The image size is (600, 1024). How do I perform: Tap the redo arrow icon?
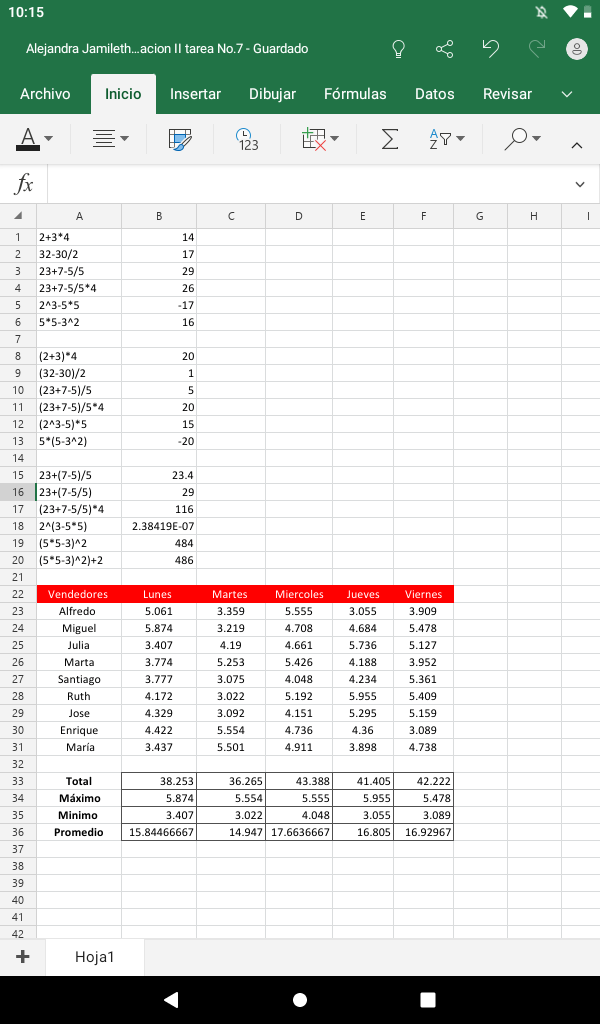pos(537,49)
